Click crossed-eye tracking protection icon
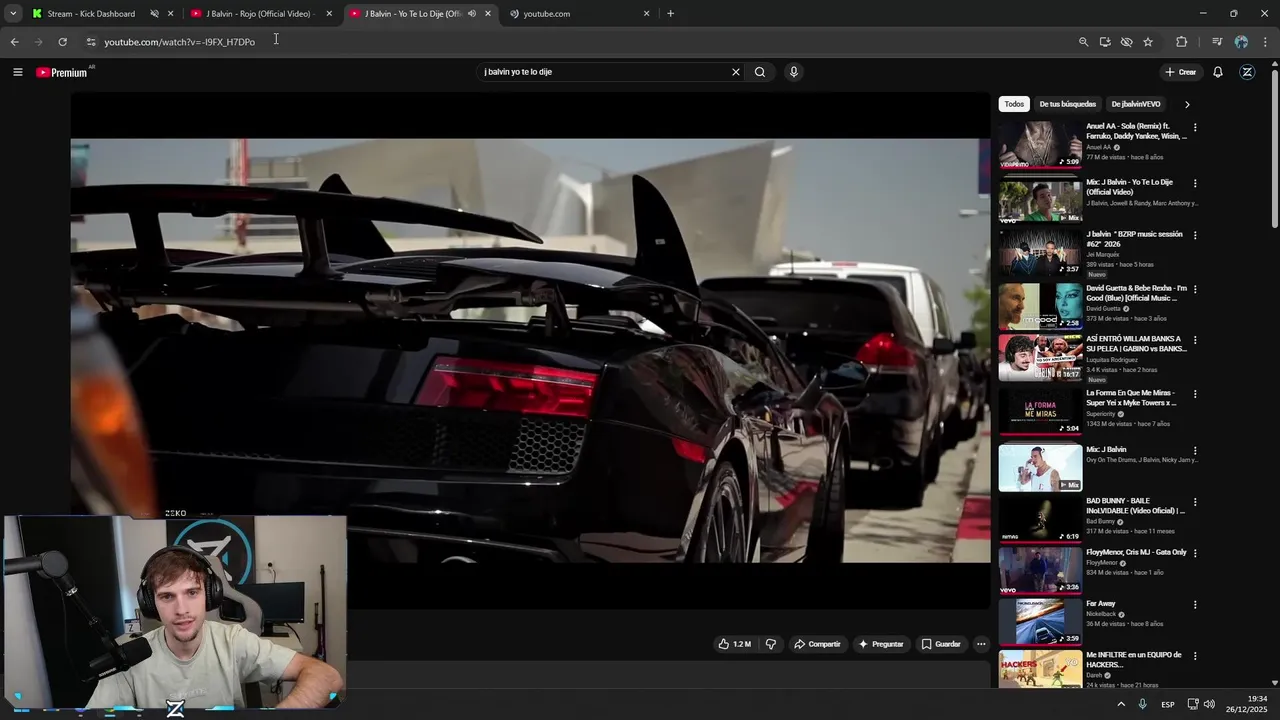Viewport: 1280px width, 720px height. 1126,42
